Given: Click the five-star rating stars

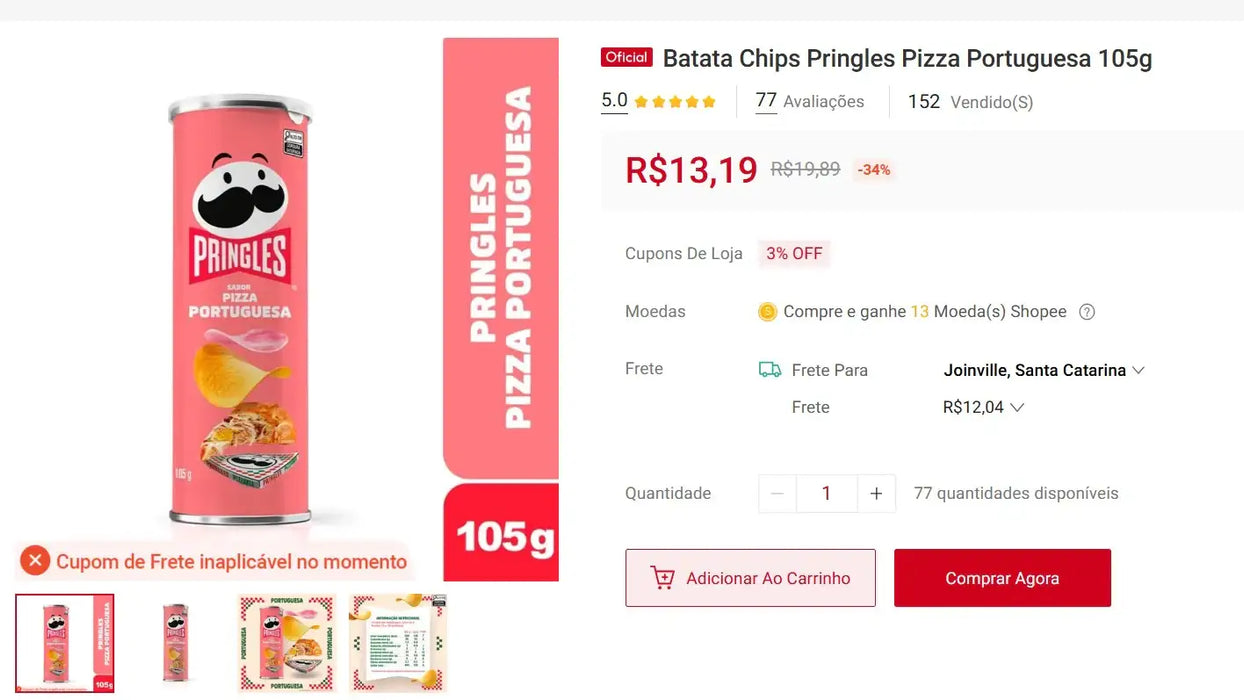Looking at the screenshot, I should coord(675,102).
